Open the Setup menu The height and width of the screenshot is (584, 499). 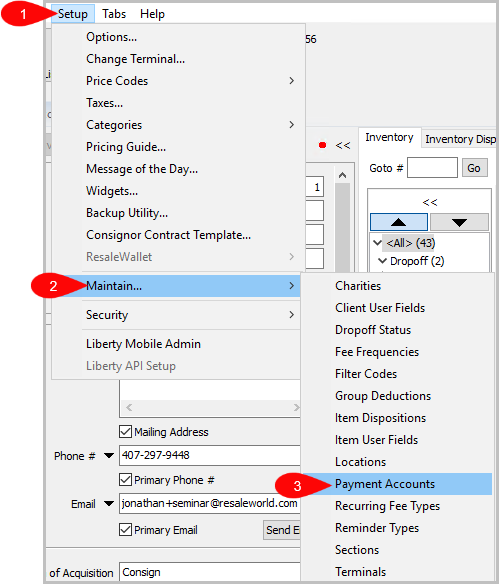73,14
